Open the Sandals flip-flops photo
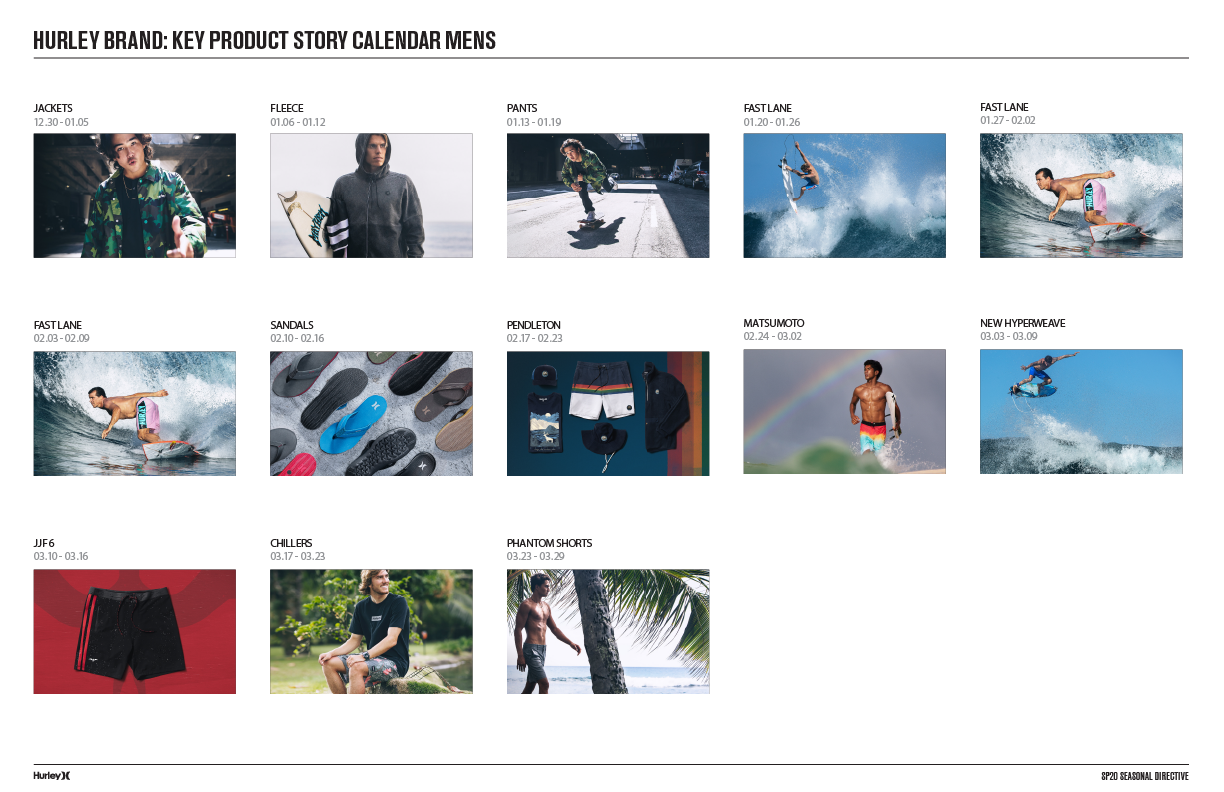The image size is (1224, 792). pyautogui.click(x=371, y=413)
